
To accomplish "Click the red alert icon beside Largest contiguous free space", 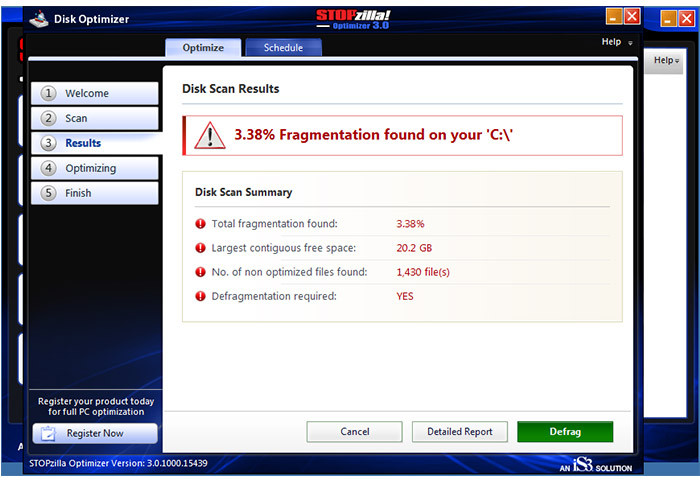I will point(200,248).
